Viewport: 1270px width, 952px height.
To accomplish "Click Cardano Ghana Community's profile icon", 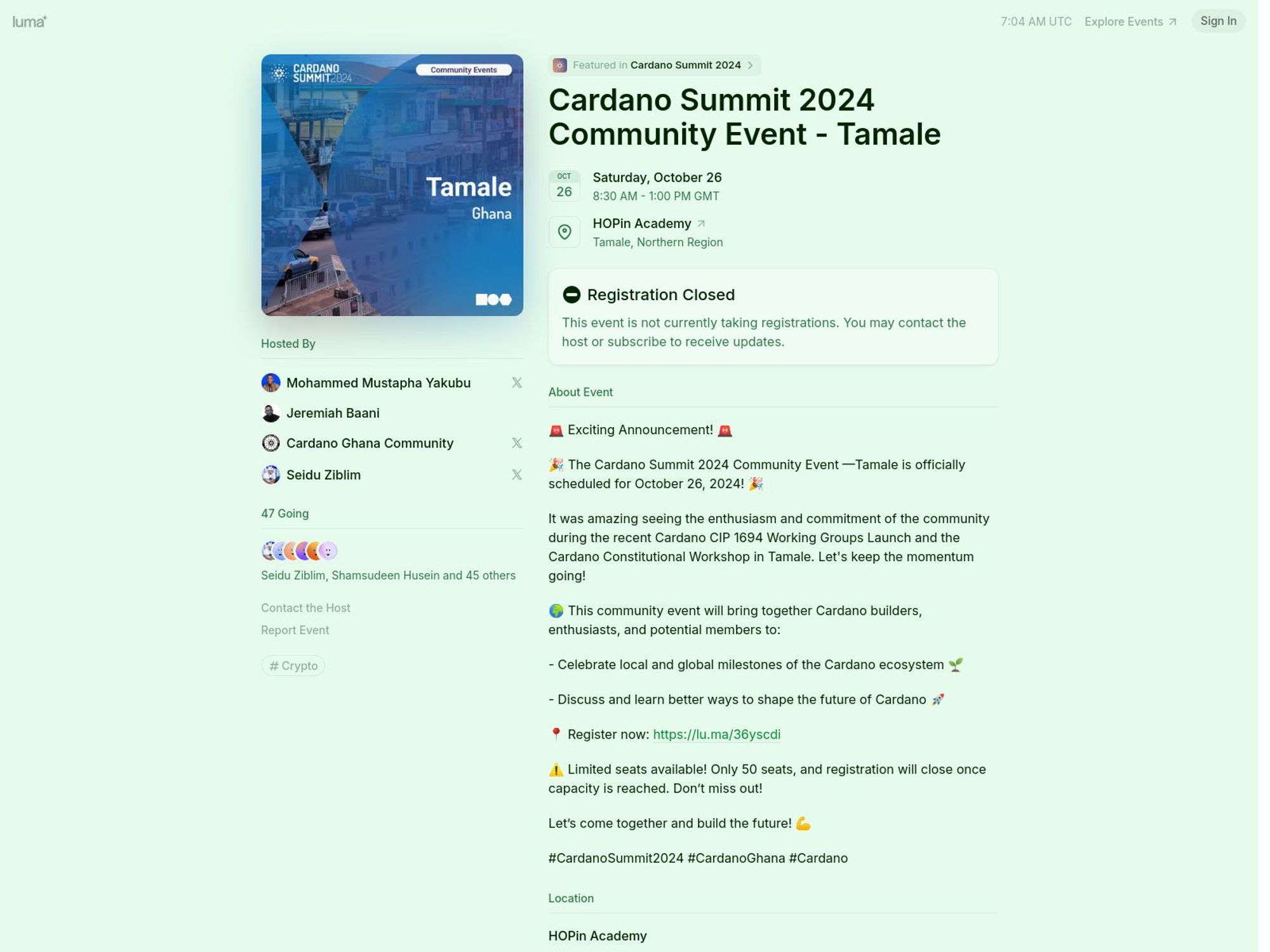I will 270,443.
